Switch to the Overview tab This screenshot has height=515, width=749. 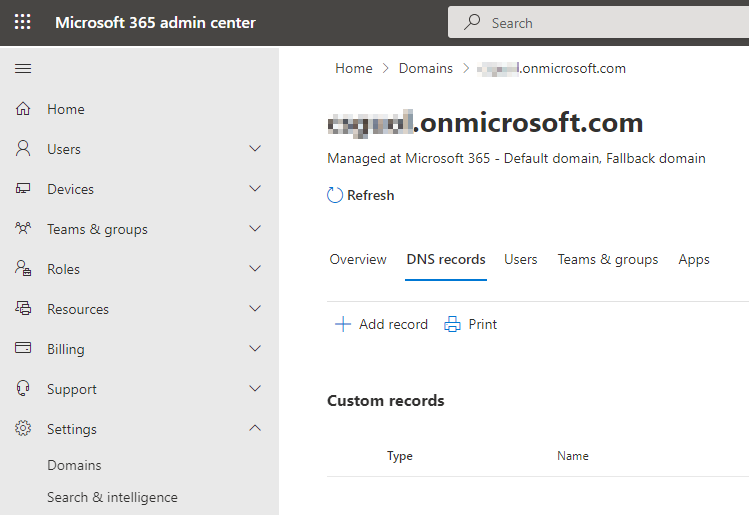358,259
